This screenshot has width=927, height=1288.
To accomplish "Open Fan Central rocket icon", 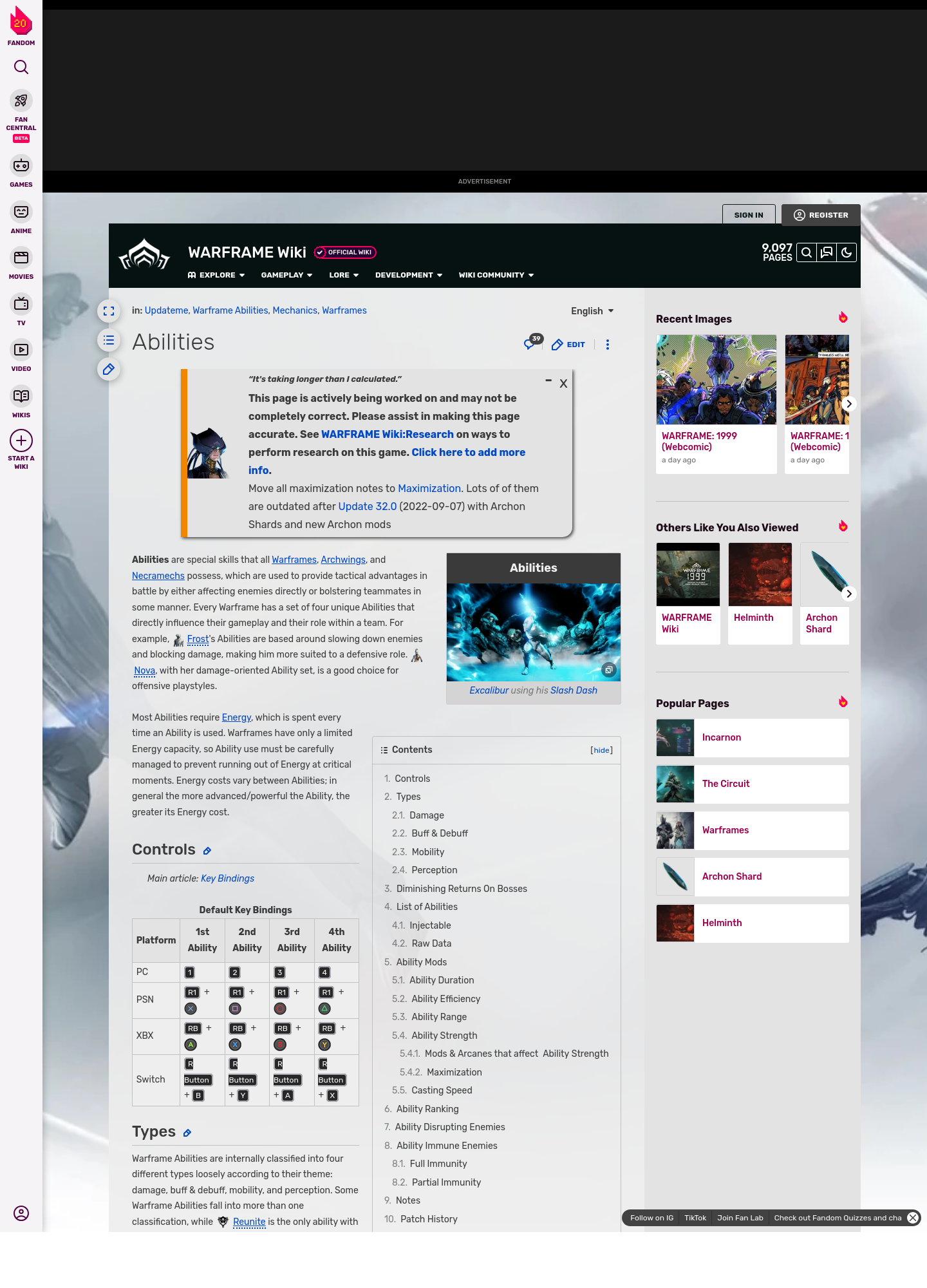I will 21,100.
